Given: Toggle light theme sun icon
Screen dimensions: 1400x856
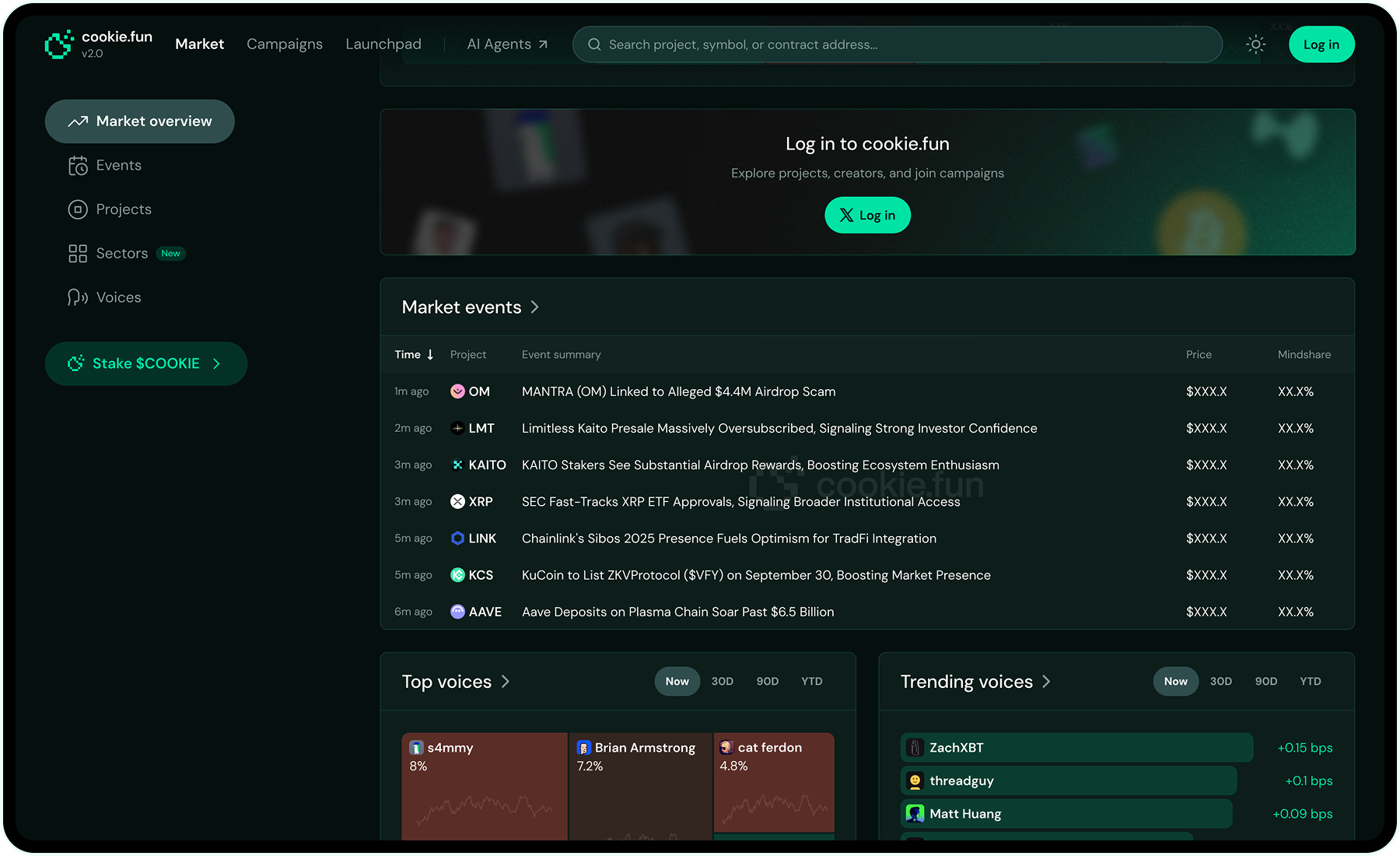Looking at the screenshot, I should click(1255, 44).
